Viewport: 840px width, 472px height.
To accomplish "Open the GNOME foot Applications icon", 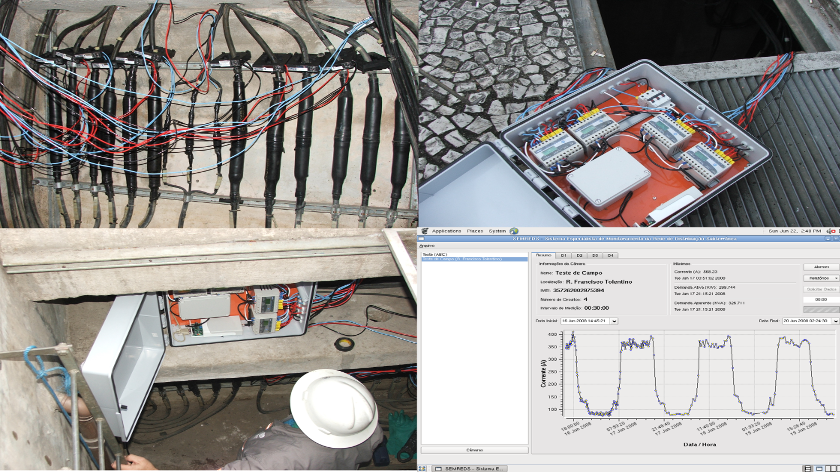I will [424, 231].
